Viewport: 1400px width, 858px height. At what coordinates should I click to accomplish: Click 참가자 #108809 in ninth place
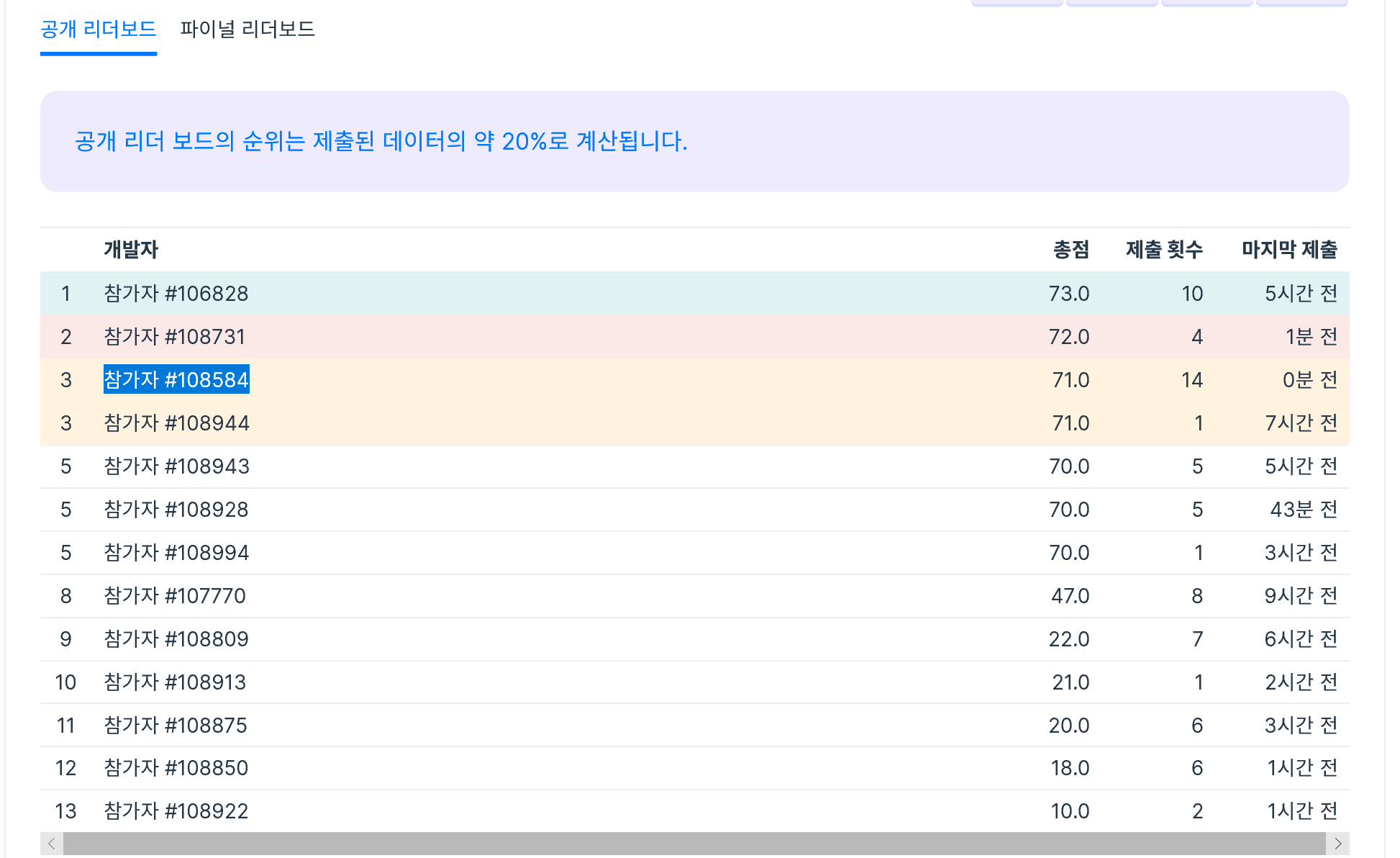(176, 639)
